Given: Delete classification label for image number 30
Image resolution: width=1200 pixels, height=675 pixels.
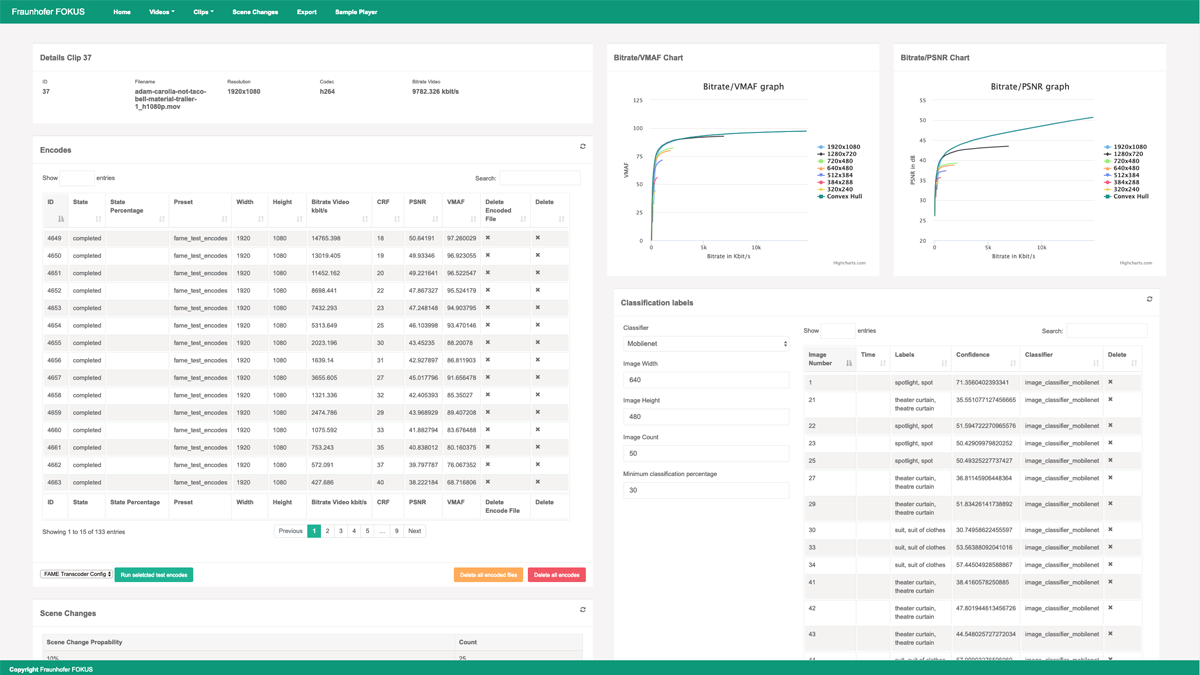Looking at the screenshot, I should coord(1110,530).
